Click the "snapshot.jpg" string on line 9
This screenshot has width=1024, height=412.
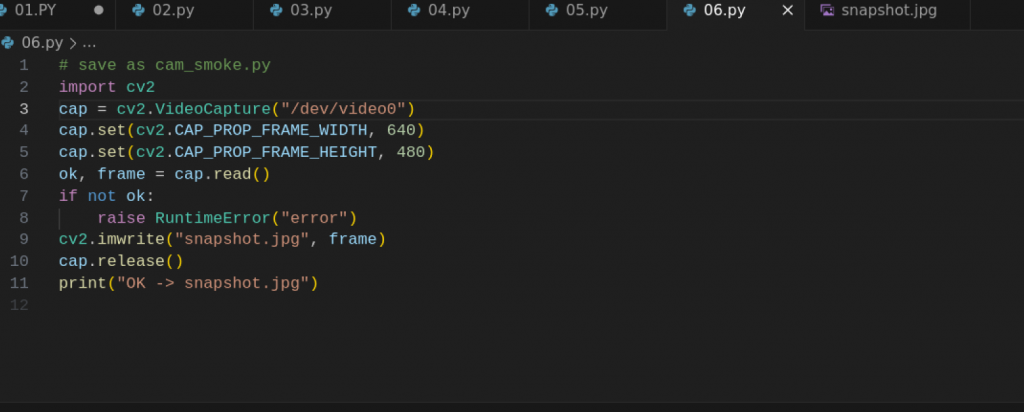point(242,240)
